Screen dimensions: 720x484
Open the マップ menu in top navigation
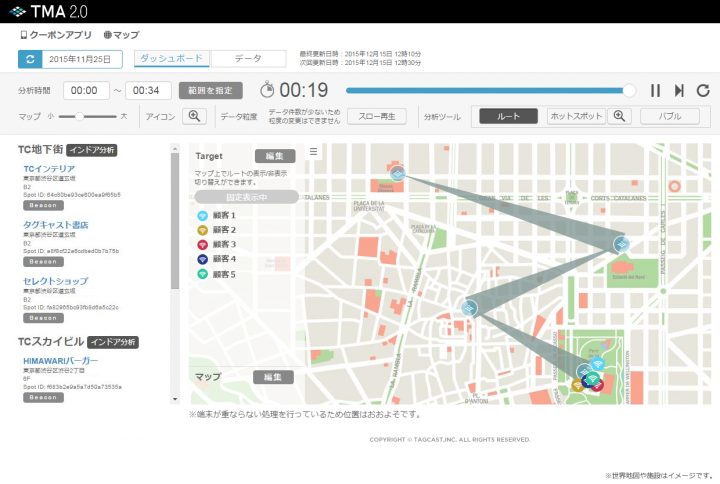(122, 34)
